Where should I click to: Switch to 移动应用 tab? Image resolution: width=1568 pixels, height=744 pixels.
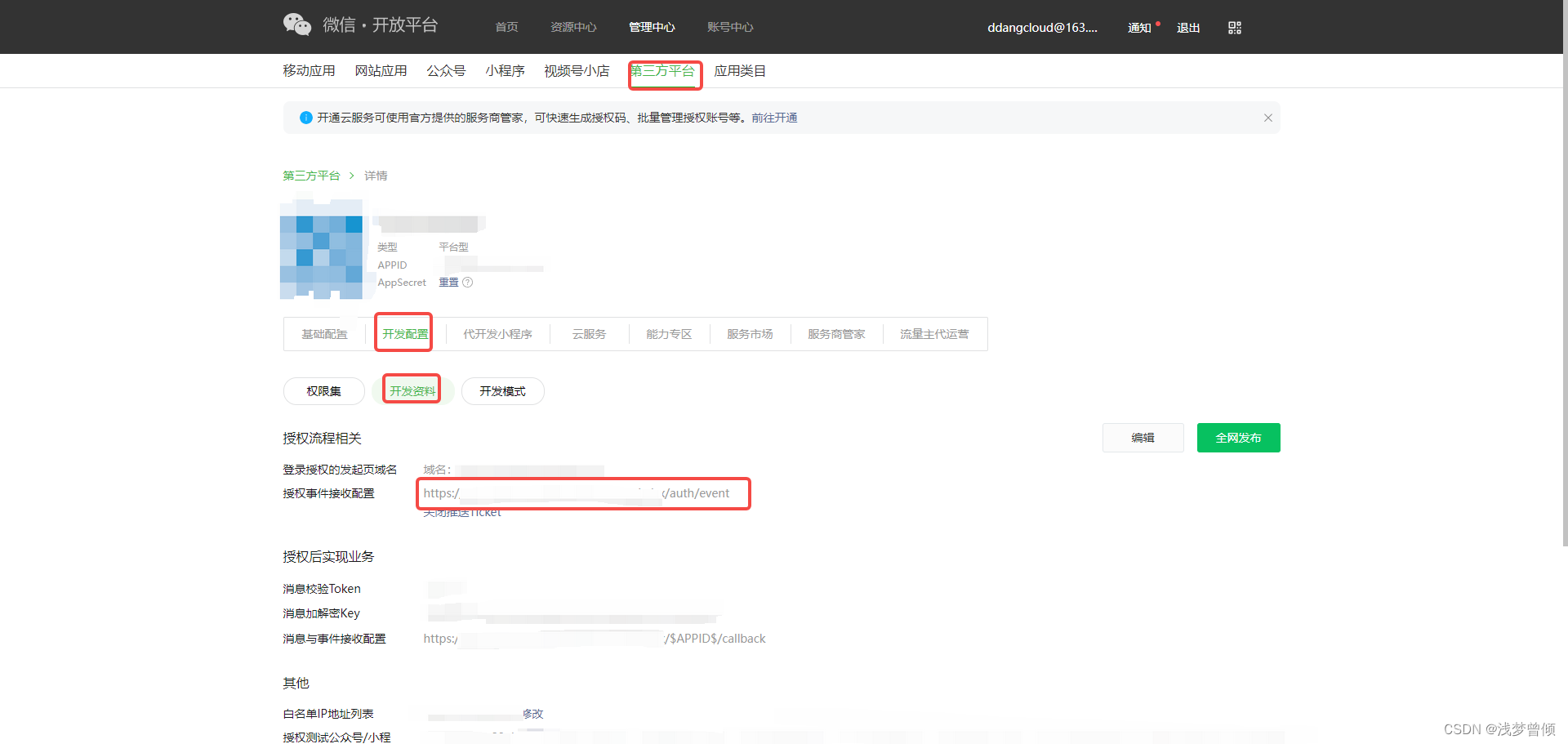coord(309,71)
